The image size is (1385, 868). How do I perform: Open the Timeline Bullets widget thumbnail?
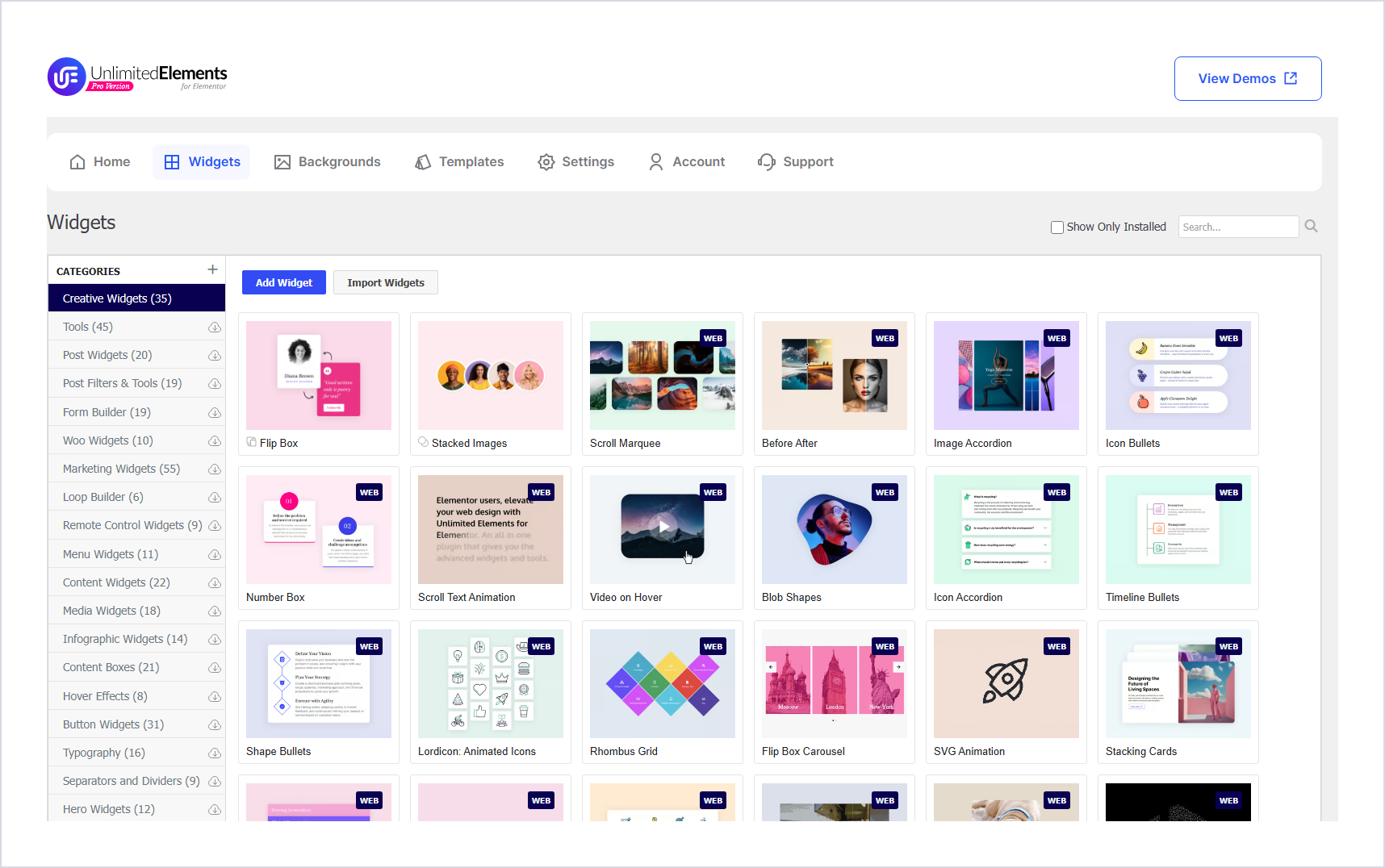(x=1178, y=529)
